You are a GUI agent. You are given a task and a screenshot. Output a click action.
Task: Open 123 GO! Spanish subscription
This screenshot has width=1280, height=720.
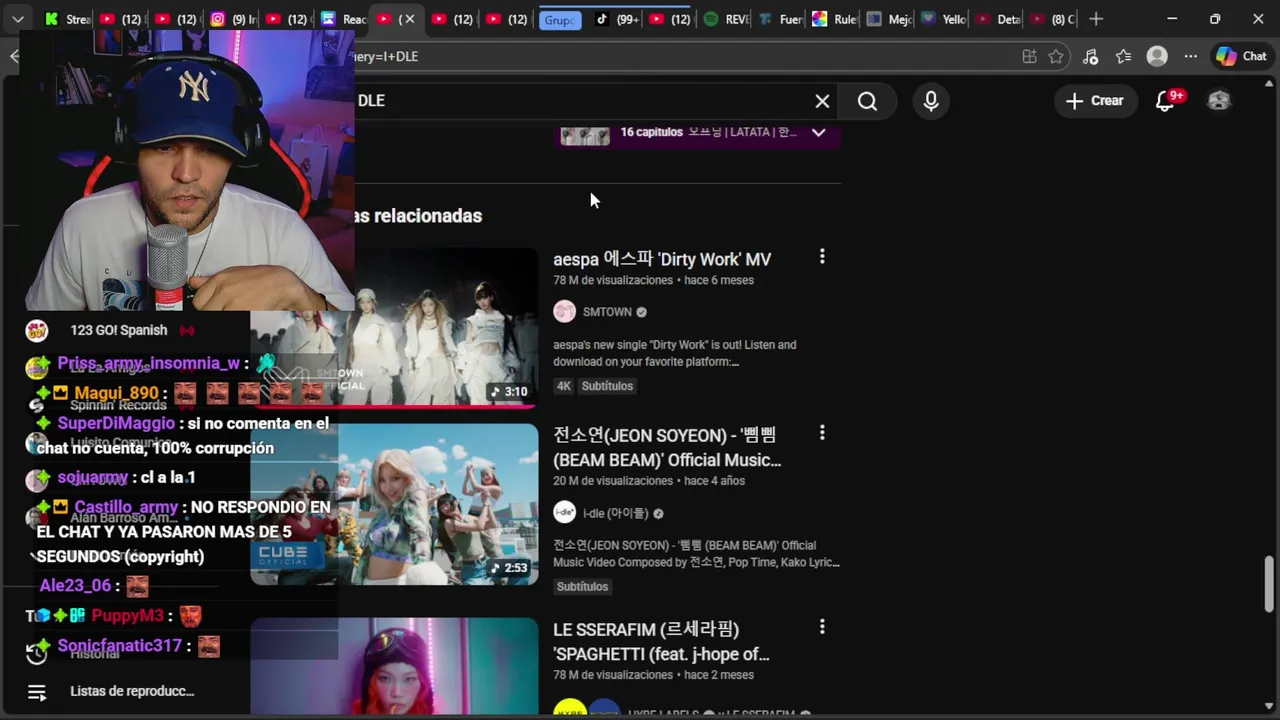pyautogui.click(x=118, y=330)
